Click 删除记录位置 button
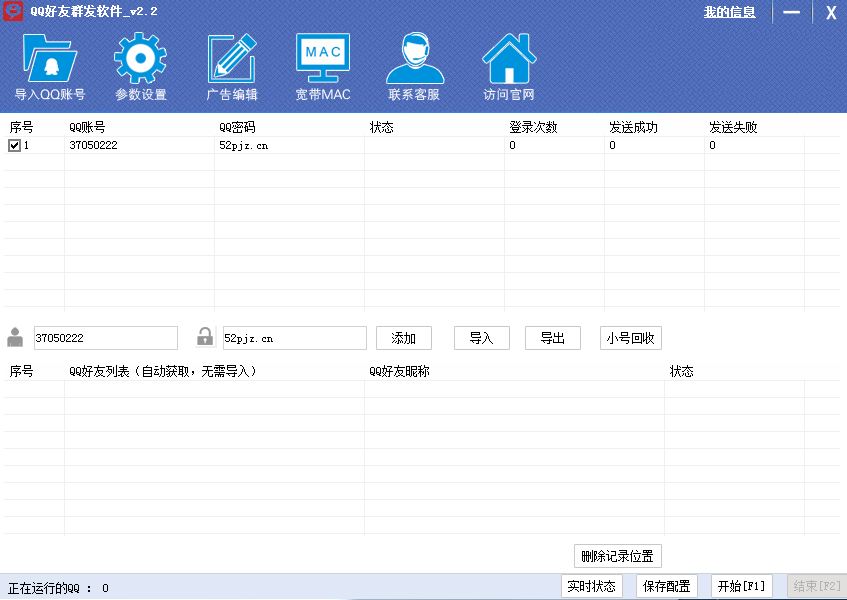The image size is (847, 600). pos(617,557)
